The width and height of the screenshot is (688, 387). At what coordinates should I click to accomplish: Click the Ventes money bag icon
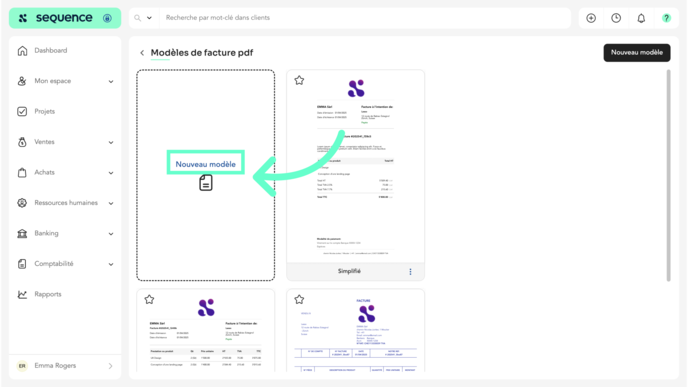point(22,142)
